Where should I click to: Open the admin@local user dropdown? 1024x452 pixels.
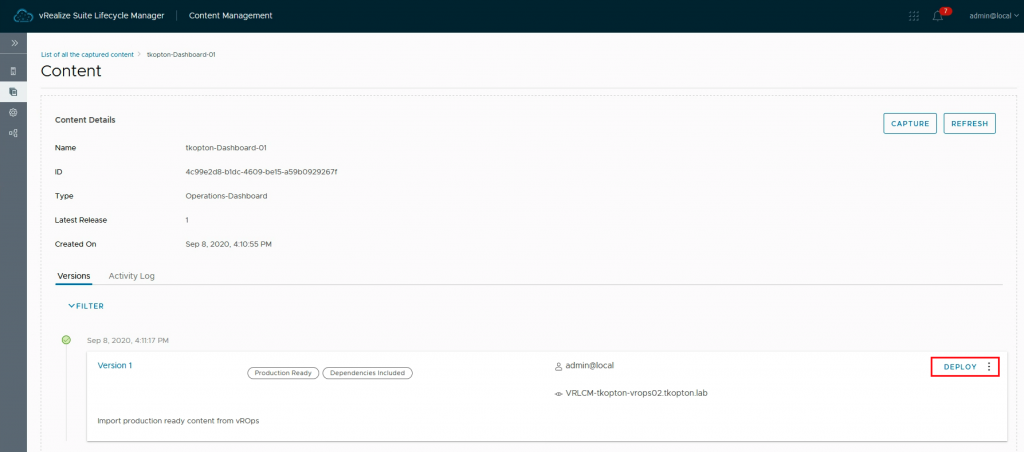point(993,16)
